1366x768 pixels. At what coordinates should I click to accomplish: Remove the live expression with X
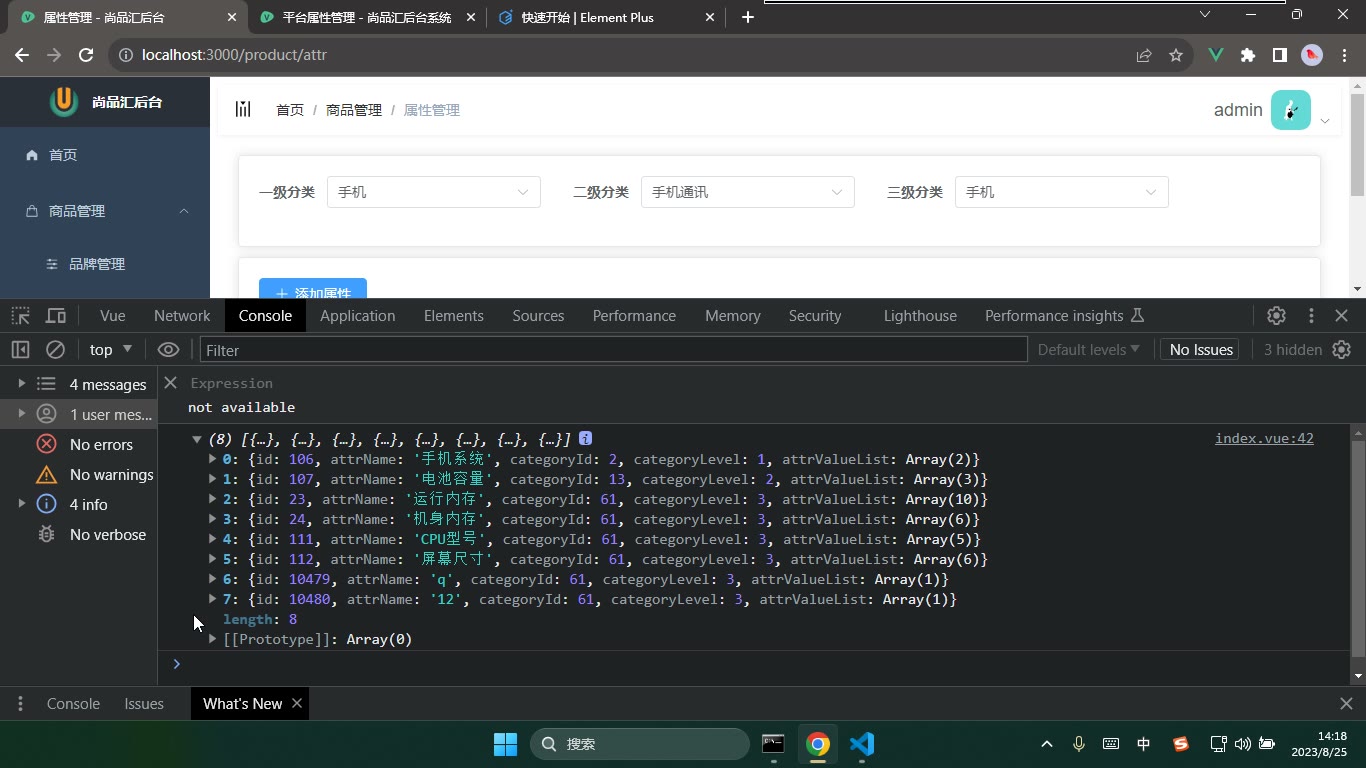[171, 383]
